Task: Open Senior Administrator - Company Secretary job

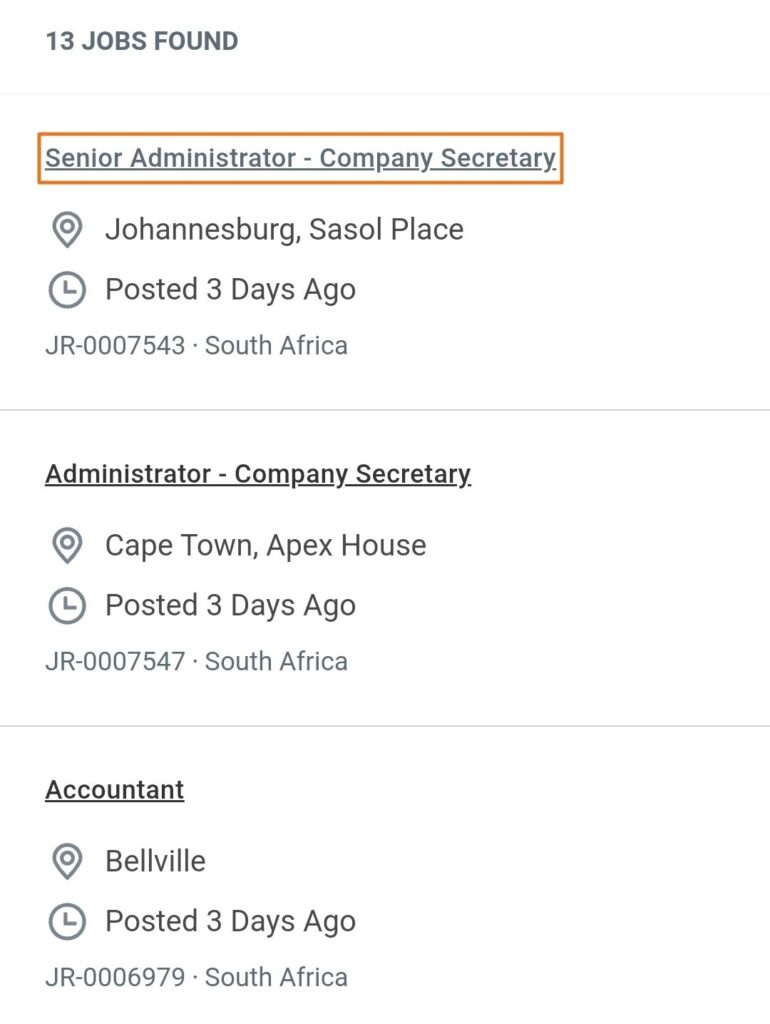Action: coord(300,158)
